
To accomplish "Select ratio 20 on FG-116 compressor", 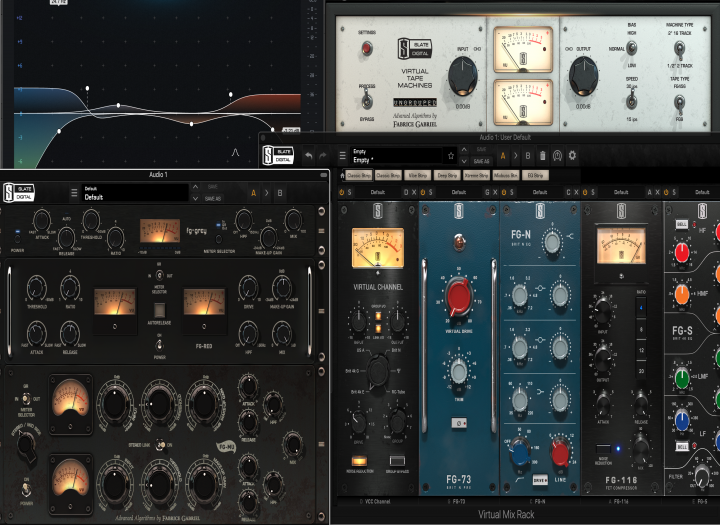I will [641, 371].
